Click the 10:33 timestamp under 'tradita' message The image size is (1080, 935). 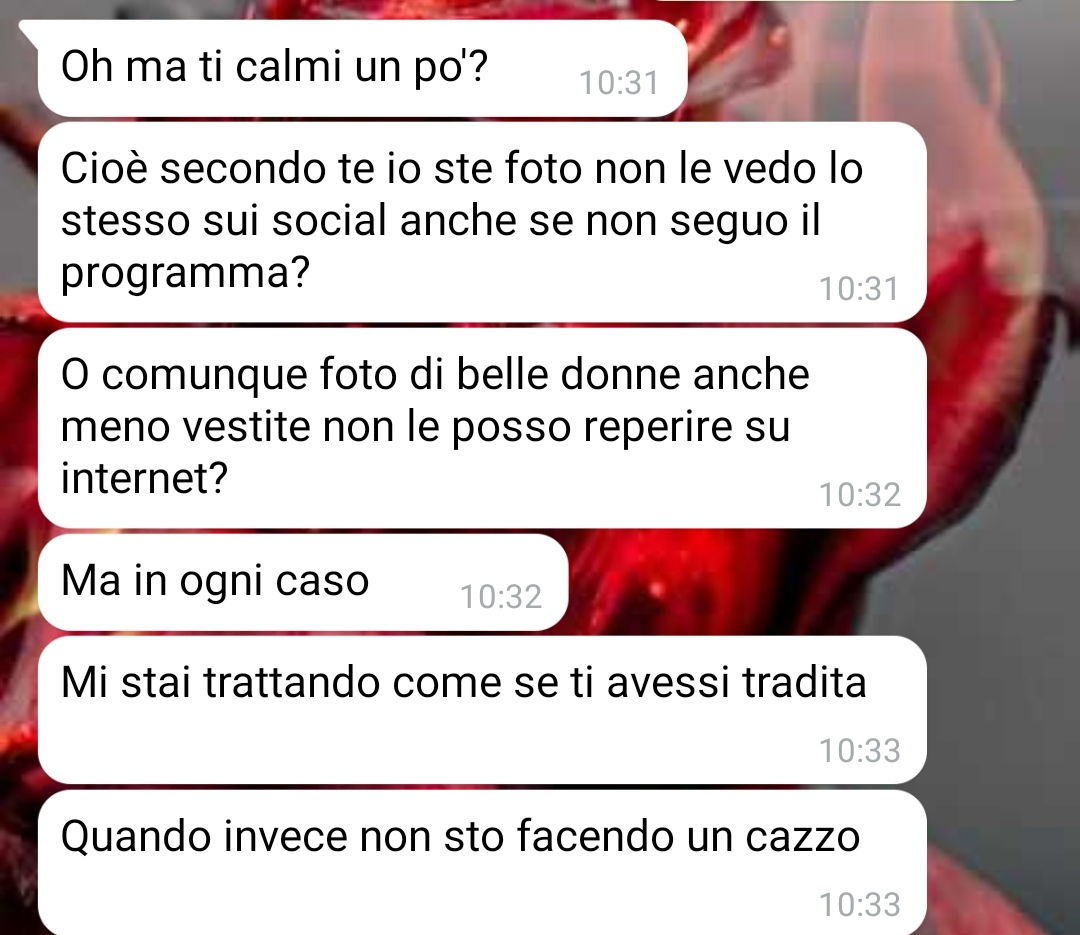click(x=859, y=750)
